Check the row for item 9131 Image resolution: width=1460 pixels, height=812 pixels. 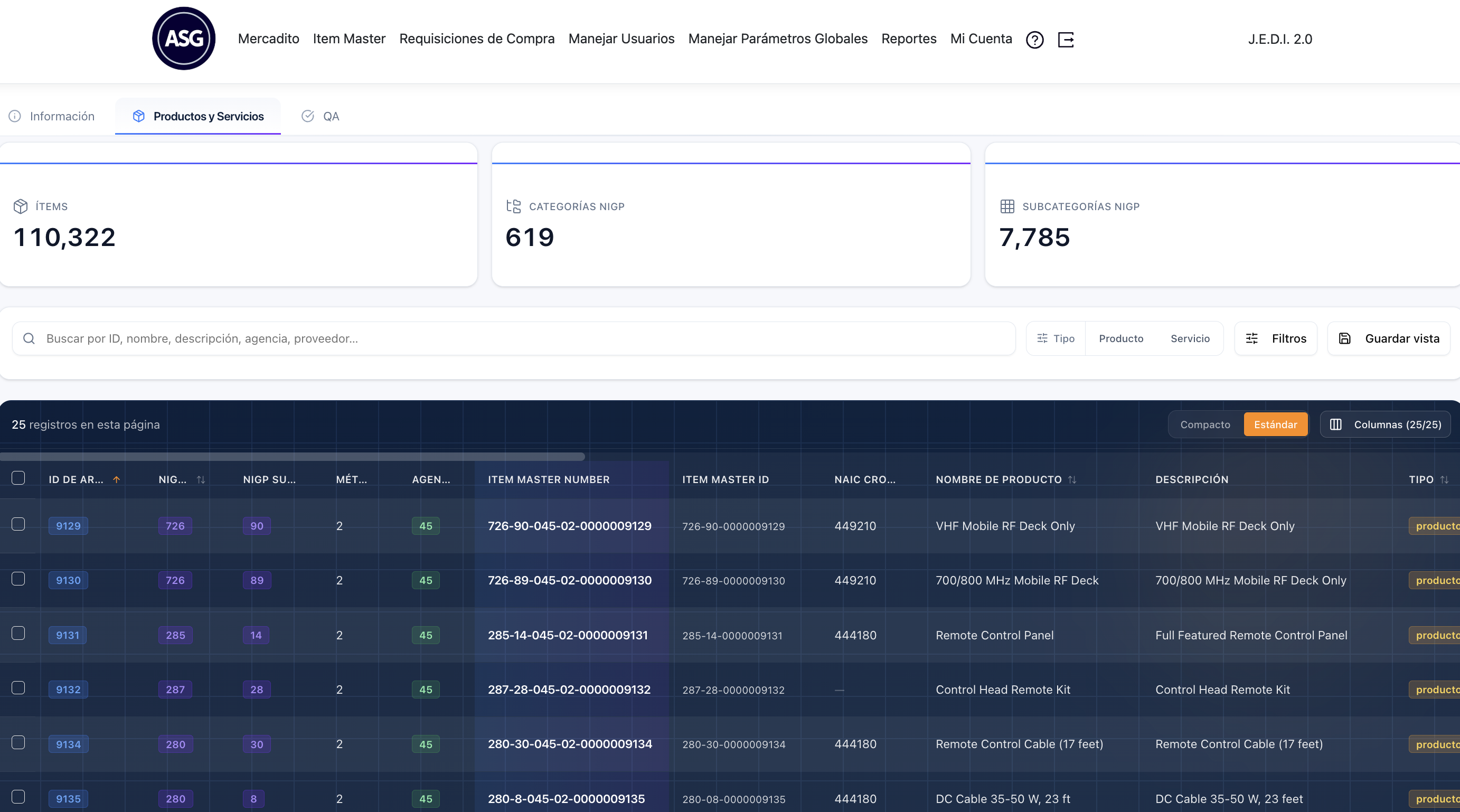[x=18, y=633]
